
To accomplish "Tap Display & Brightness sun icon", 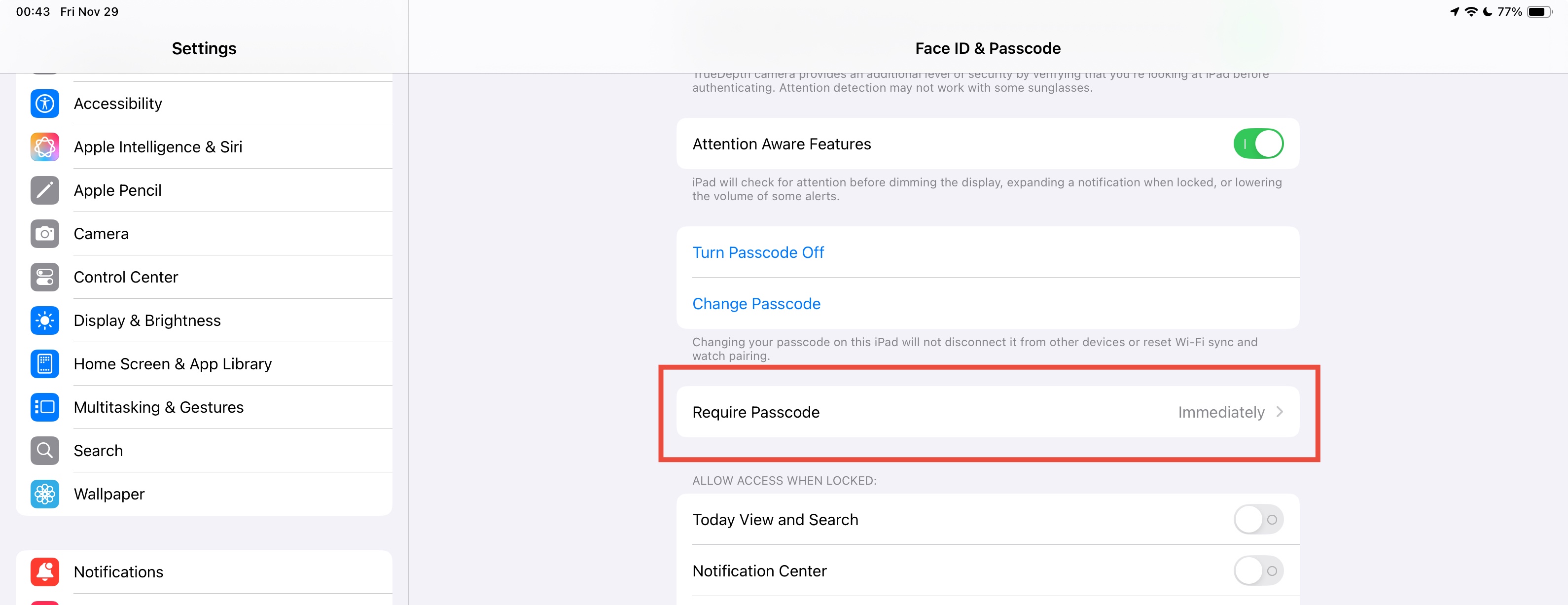I will (x=44, y=320).
